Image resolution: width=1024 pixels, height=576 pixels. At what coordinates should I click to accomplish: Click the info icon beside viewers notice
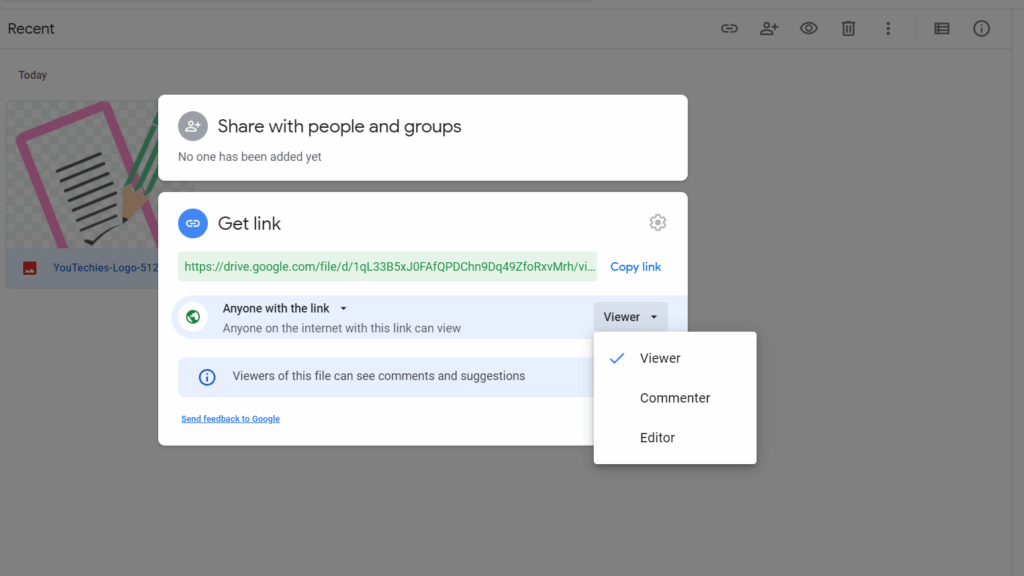click(x=207, y=377)
